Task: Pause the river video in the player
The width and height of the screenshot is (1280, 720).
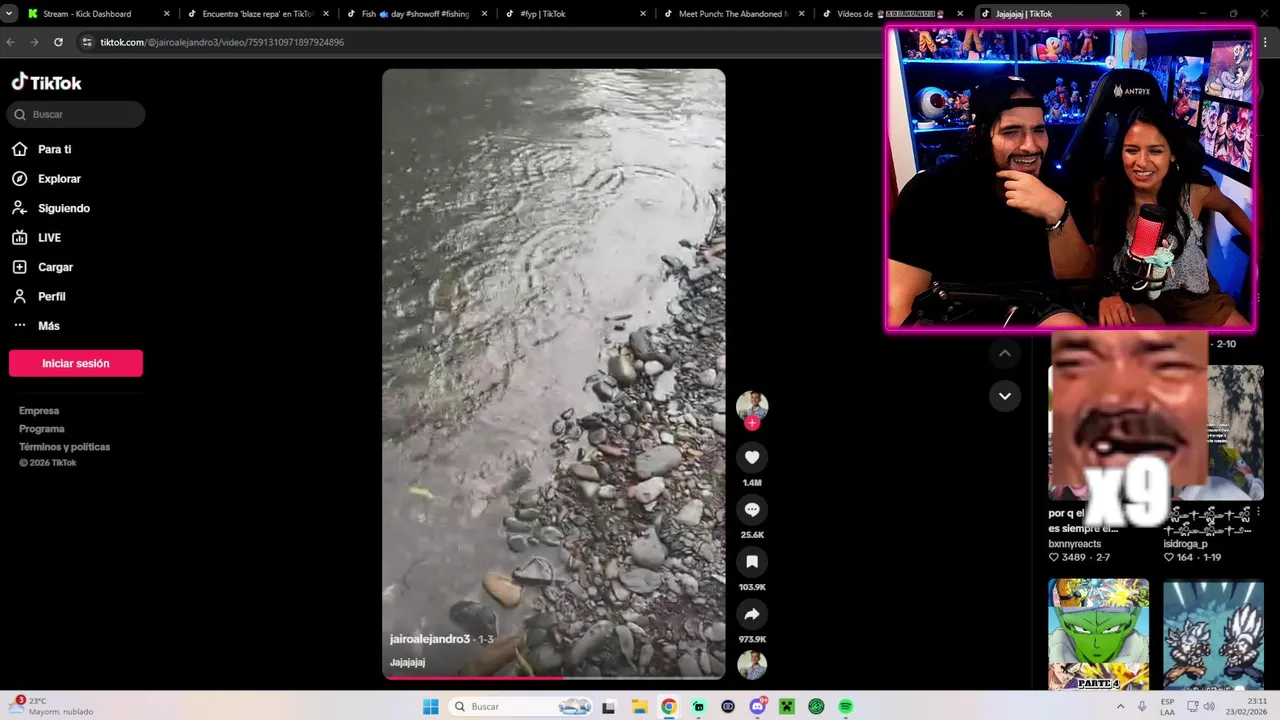Action: pyautogui.click(x=554, y=374)
